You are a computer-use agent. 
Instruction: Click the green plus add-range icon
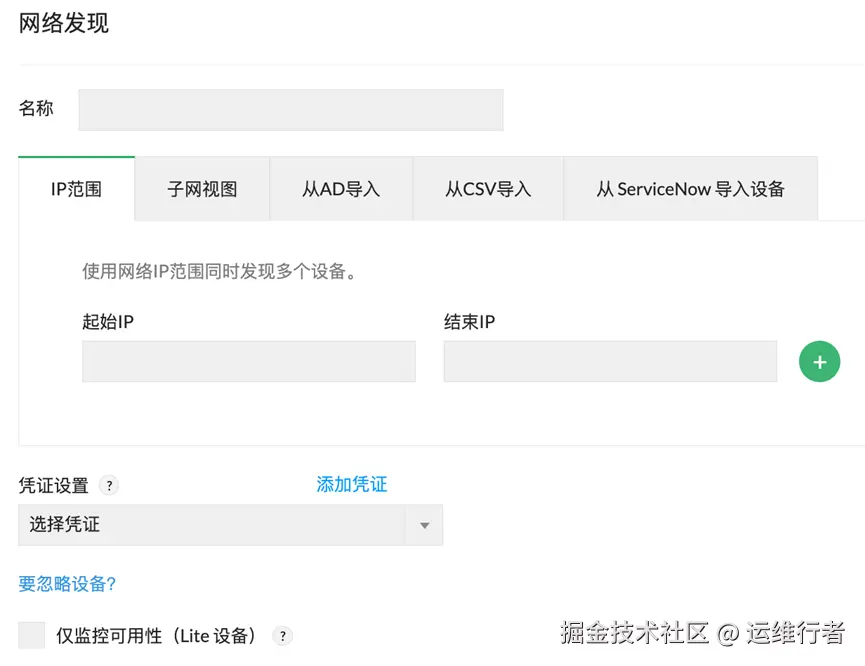click(819, 362)
